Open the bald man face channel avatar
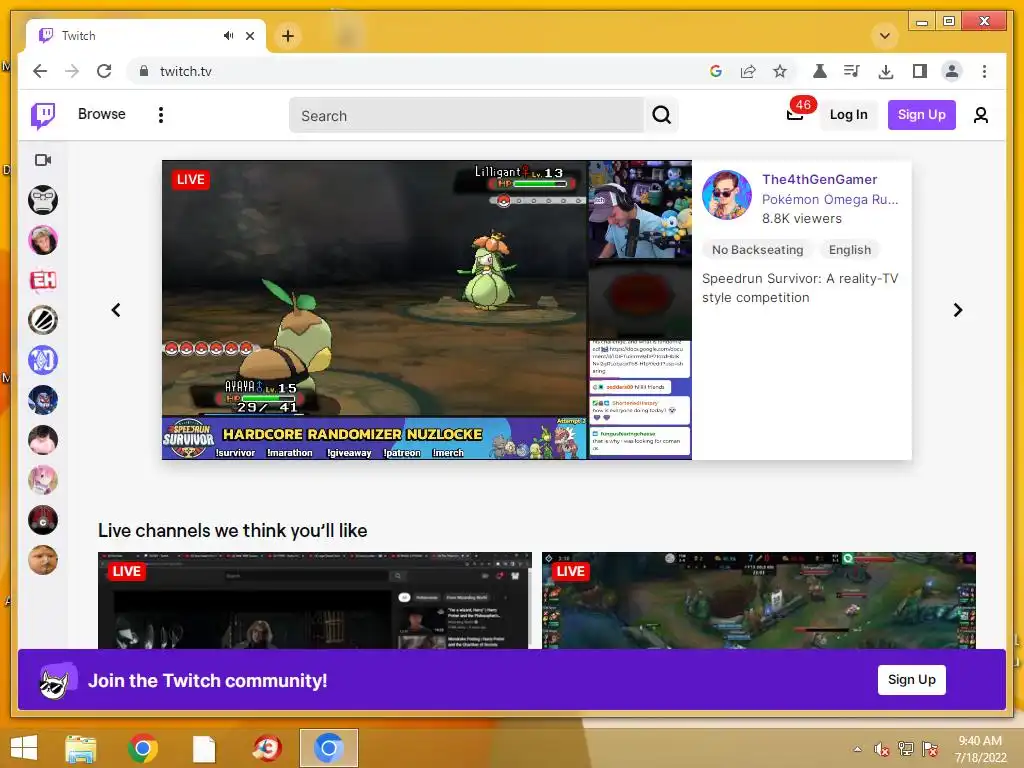 pyautogui.click(x=43, y=560)
